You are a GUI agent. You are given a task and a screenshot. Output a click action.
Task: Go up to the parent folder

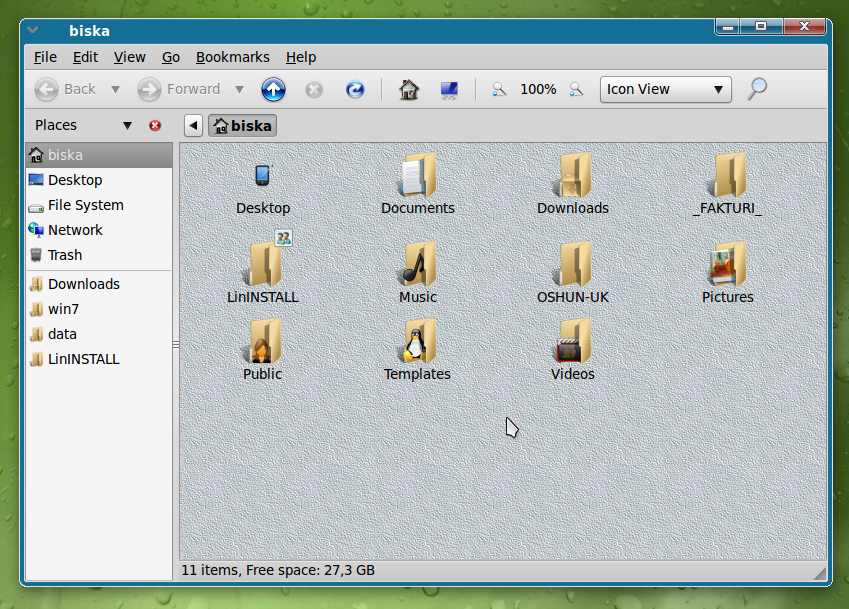pyautogui.click(x=273, y=89)
